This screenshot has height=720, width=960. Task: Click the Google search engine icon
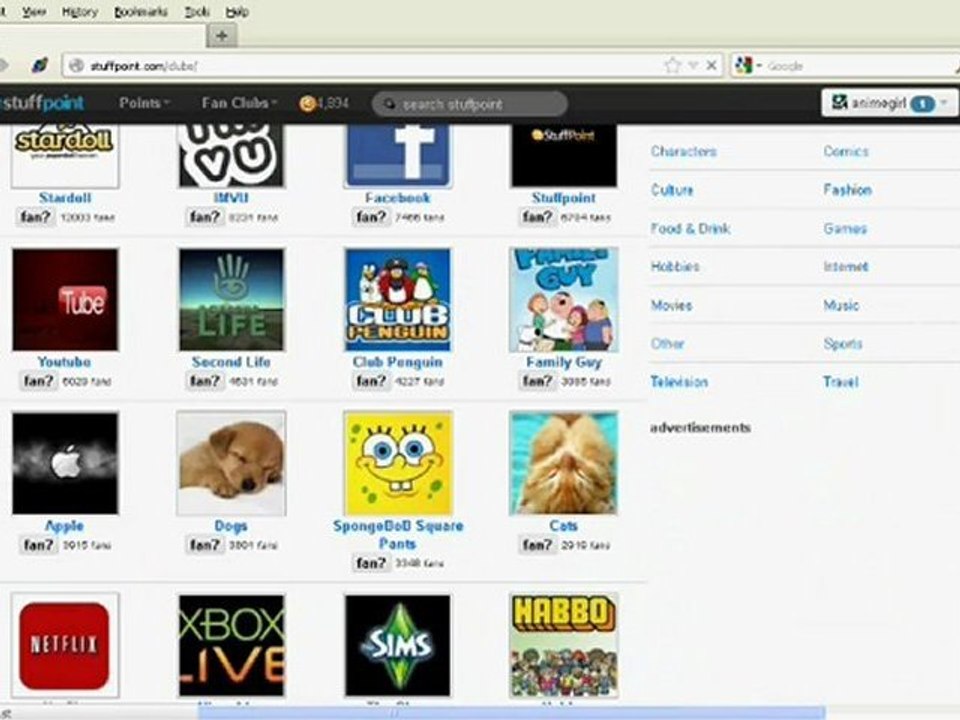(x=743, y=66)
